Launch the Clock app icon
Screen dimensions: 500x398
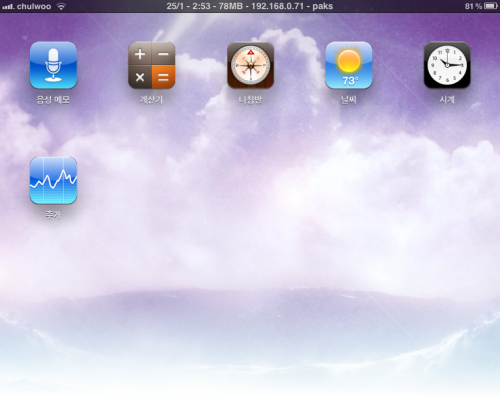point(447,65)
